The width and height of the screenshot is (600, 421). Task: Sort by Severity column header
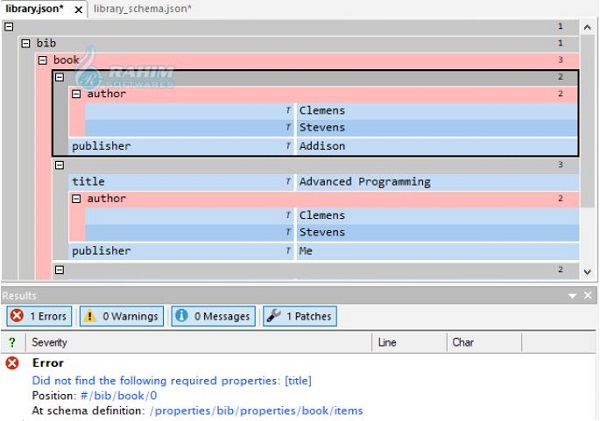pyautogui.click(x=199, y=342)
